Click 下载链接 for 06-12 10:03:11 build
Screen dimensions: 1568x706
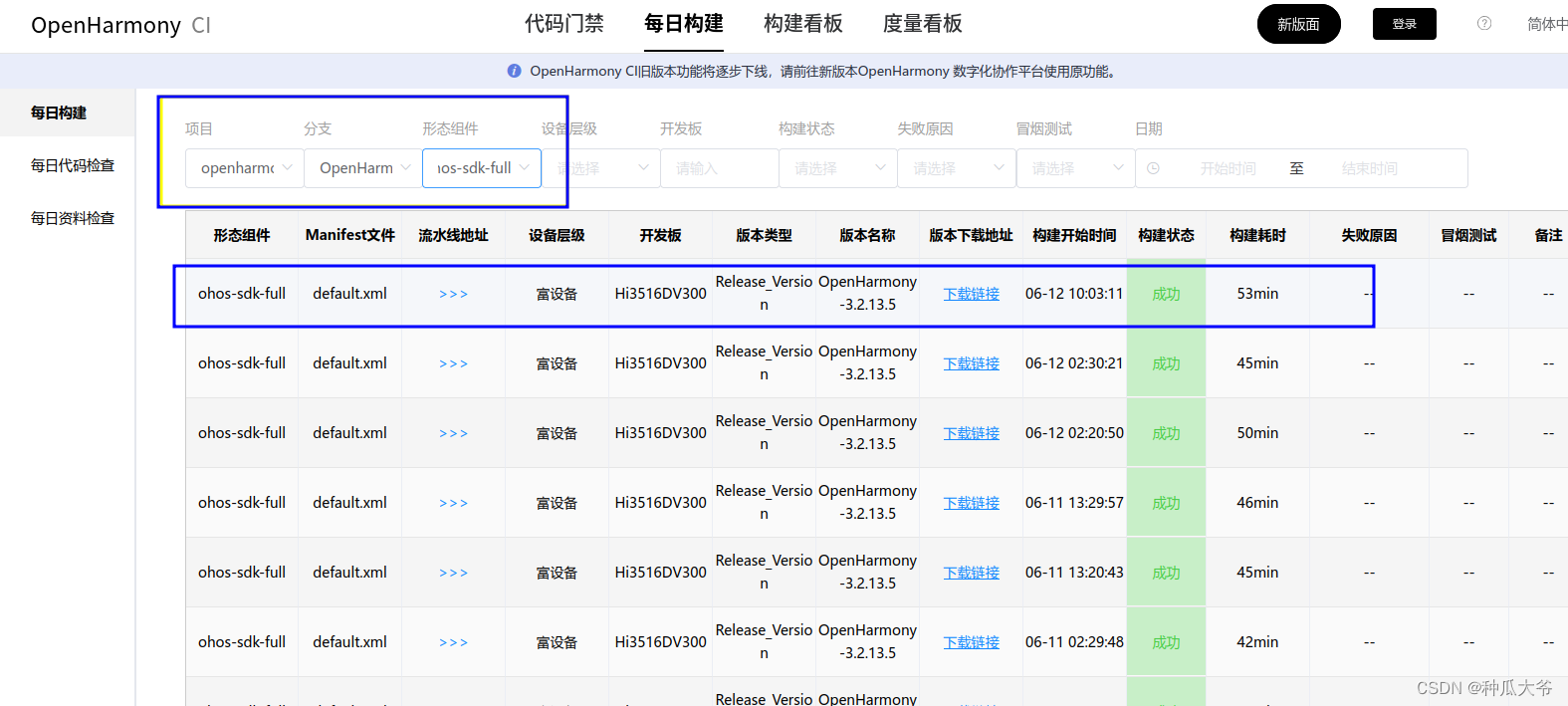tap(972, 294)
